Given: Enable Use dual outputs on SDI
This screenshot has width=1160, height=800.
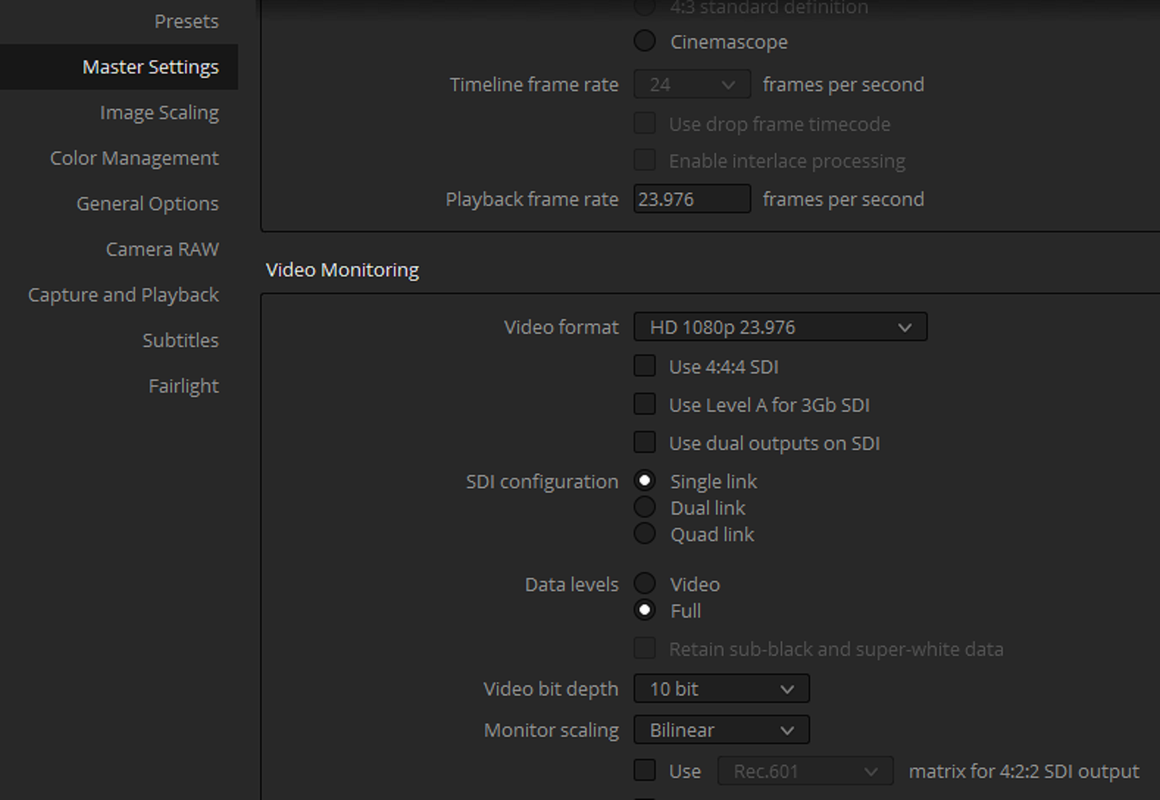Looking at the screenshot, I should (644, 443).
